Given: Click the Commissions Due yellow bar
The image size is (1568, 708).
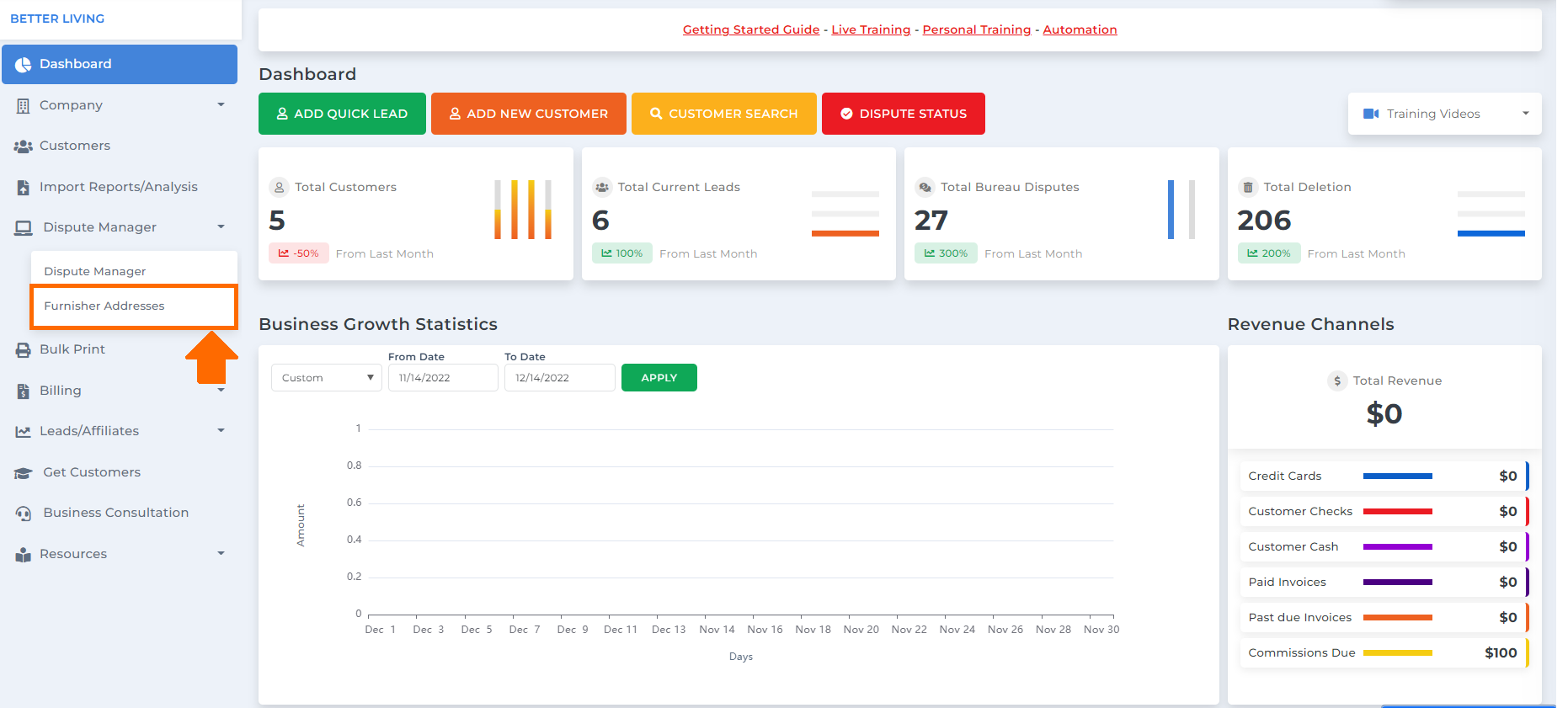Looking at the screenshot, I should [1398, 653].
